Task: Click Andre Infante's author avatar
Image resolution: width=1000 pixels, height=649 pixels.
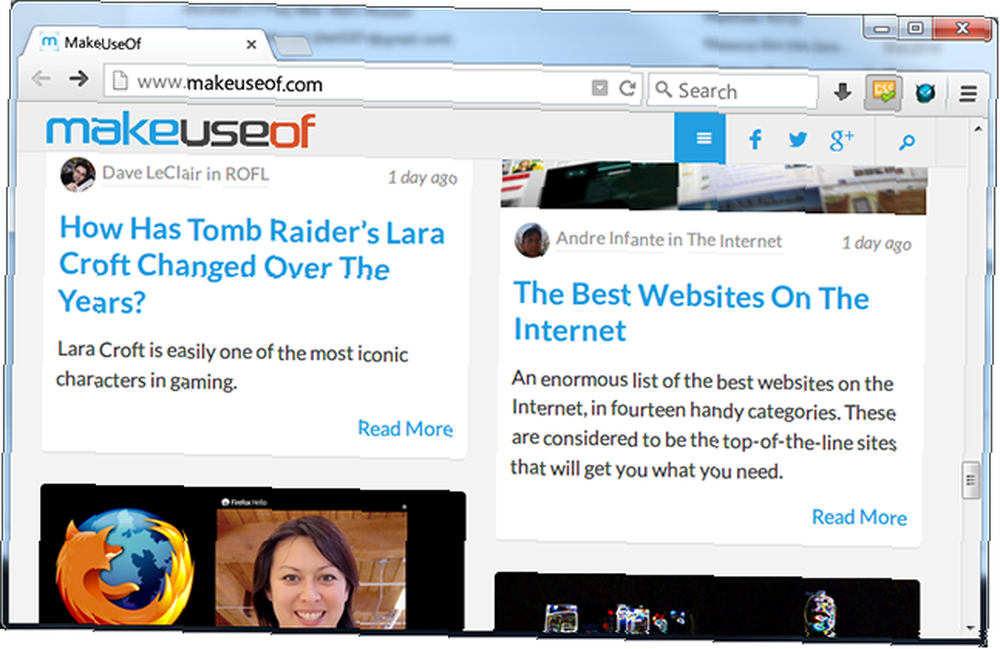Action: 532,240
